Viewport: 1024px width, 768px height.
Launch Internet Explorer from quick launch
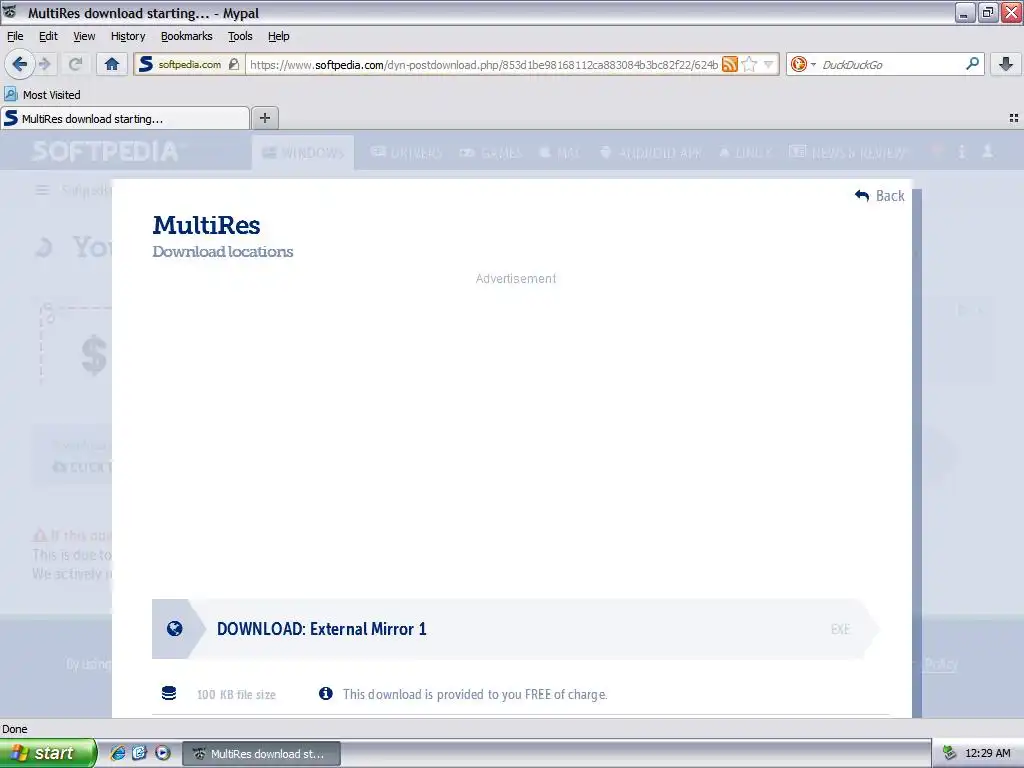point(118,753)
